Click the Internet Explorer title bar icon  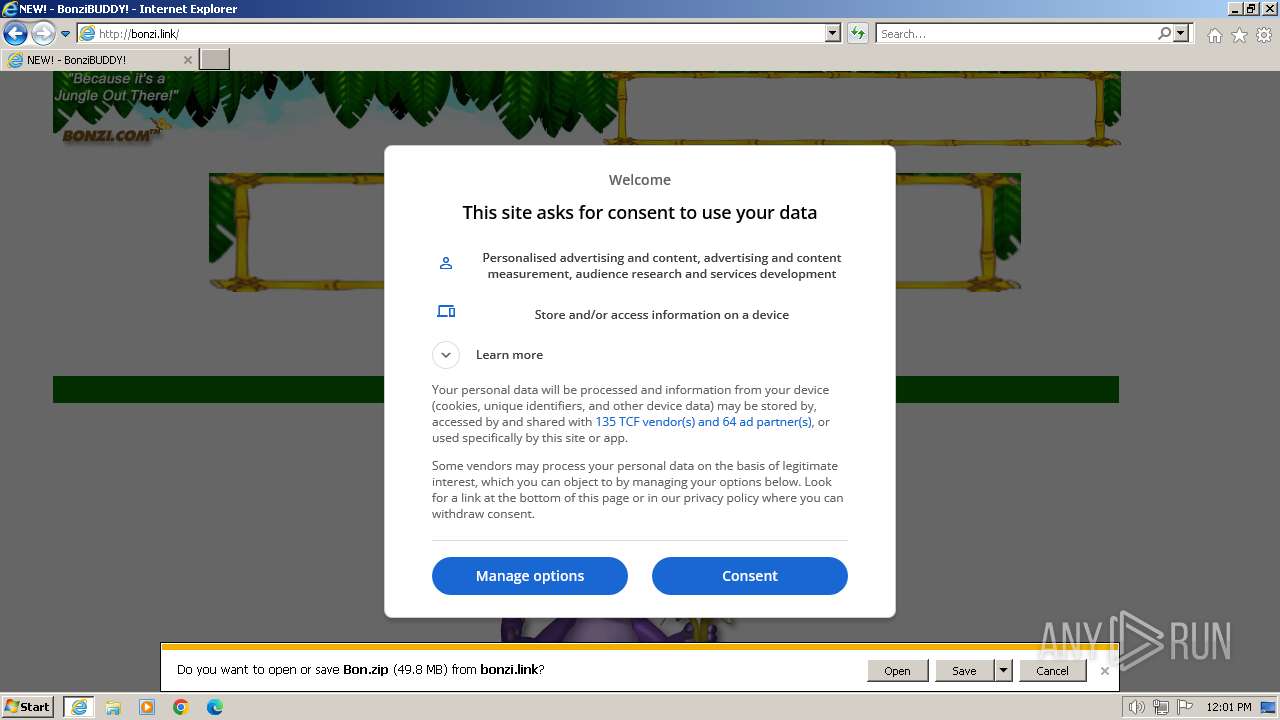tap(10, 9)
